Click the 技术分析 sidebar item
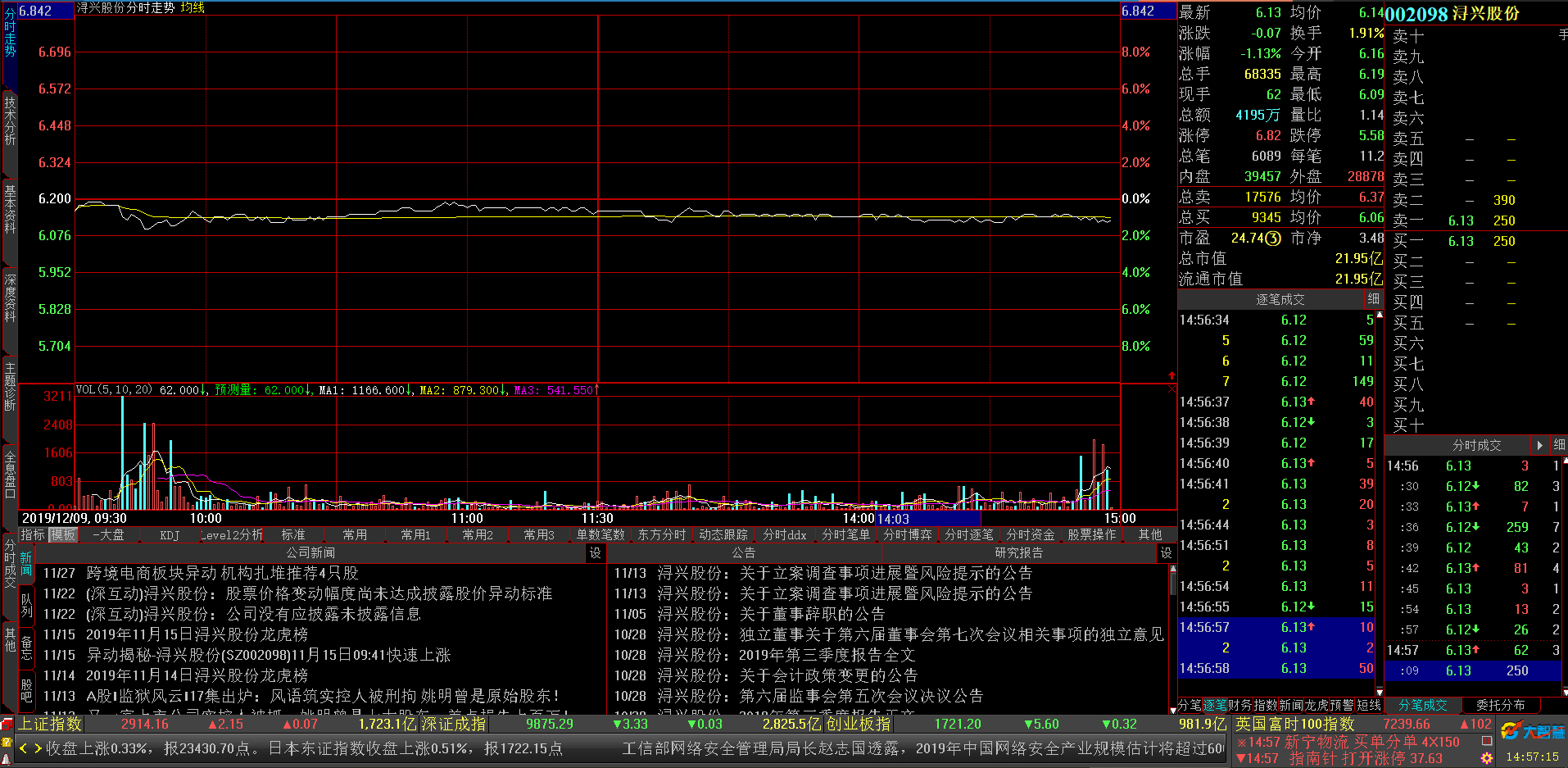1568x768 pixels. (x=10, y=121)
